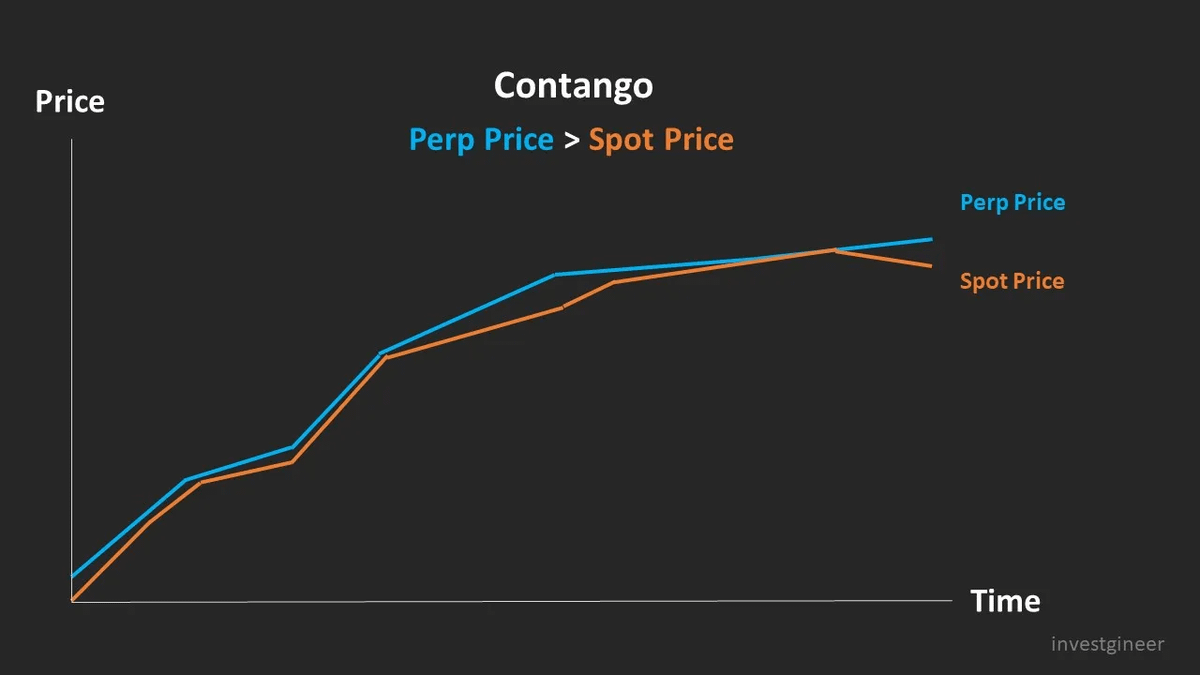
Task: Click the right end of the orange spot line
Action: (x=931, y=266)
